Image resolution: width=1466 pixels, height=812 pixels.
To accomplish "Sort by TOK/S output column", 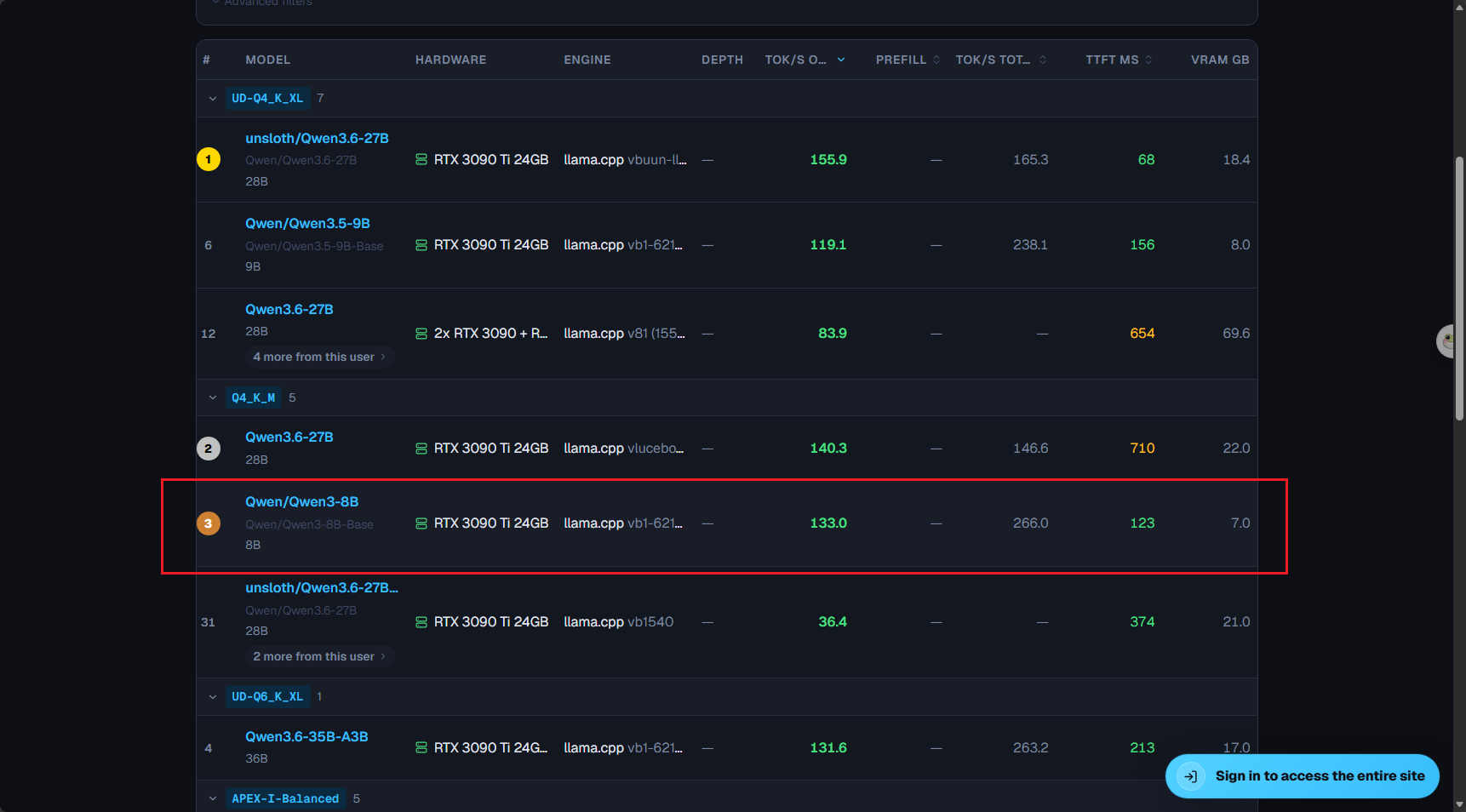I will coord(805,60).
